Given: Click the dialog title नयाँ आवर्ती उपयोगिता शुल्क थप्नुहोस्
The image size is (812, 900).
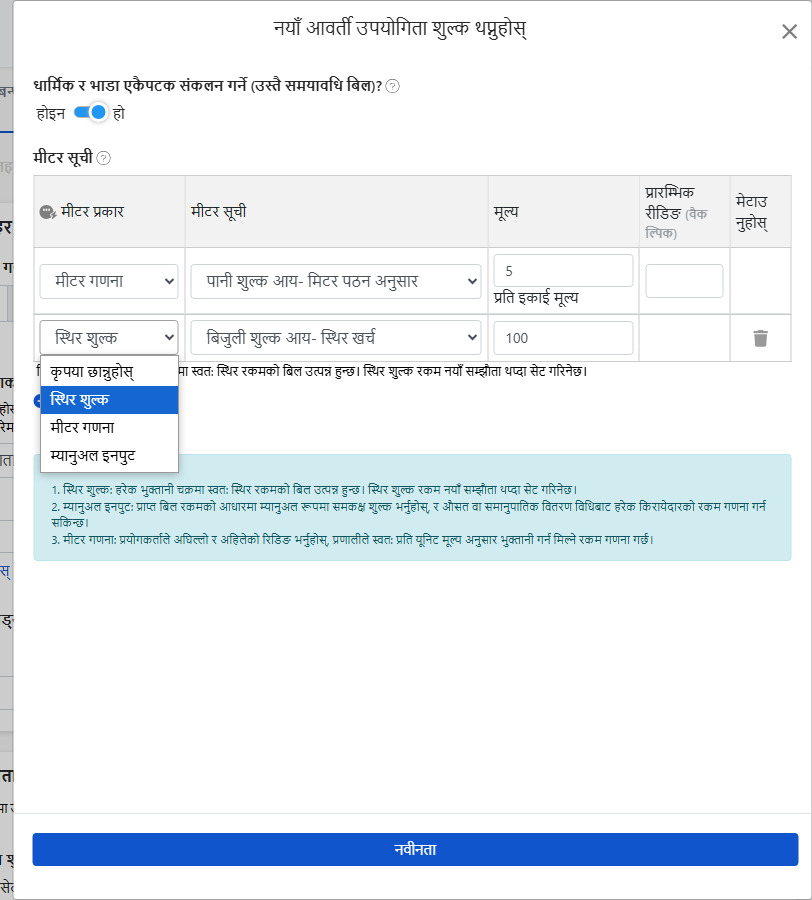Looking at the screenshot, I should click(x=400, y=28).
